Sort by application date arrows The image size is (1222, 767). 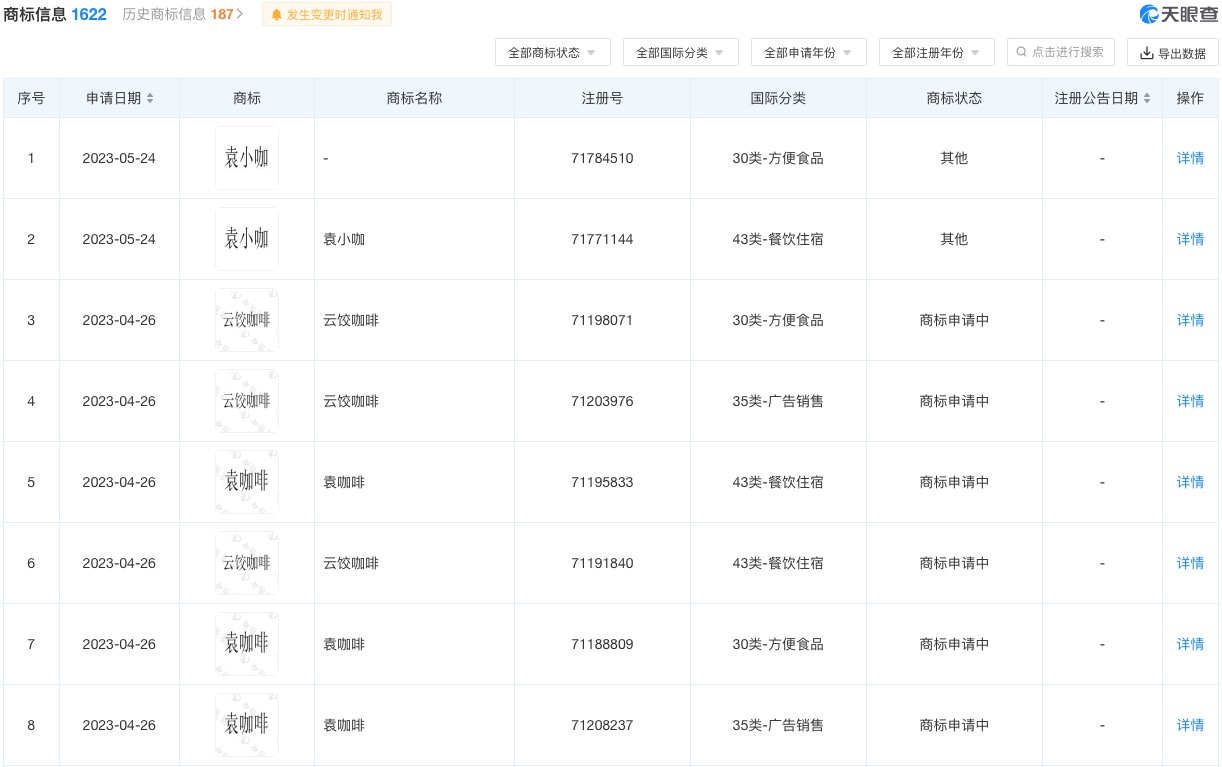click(x=150, y=98)
